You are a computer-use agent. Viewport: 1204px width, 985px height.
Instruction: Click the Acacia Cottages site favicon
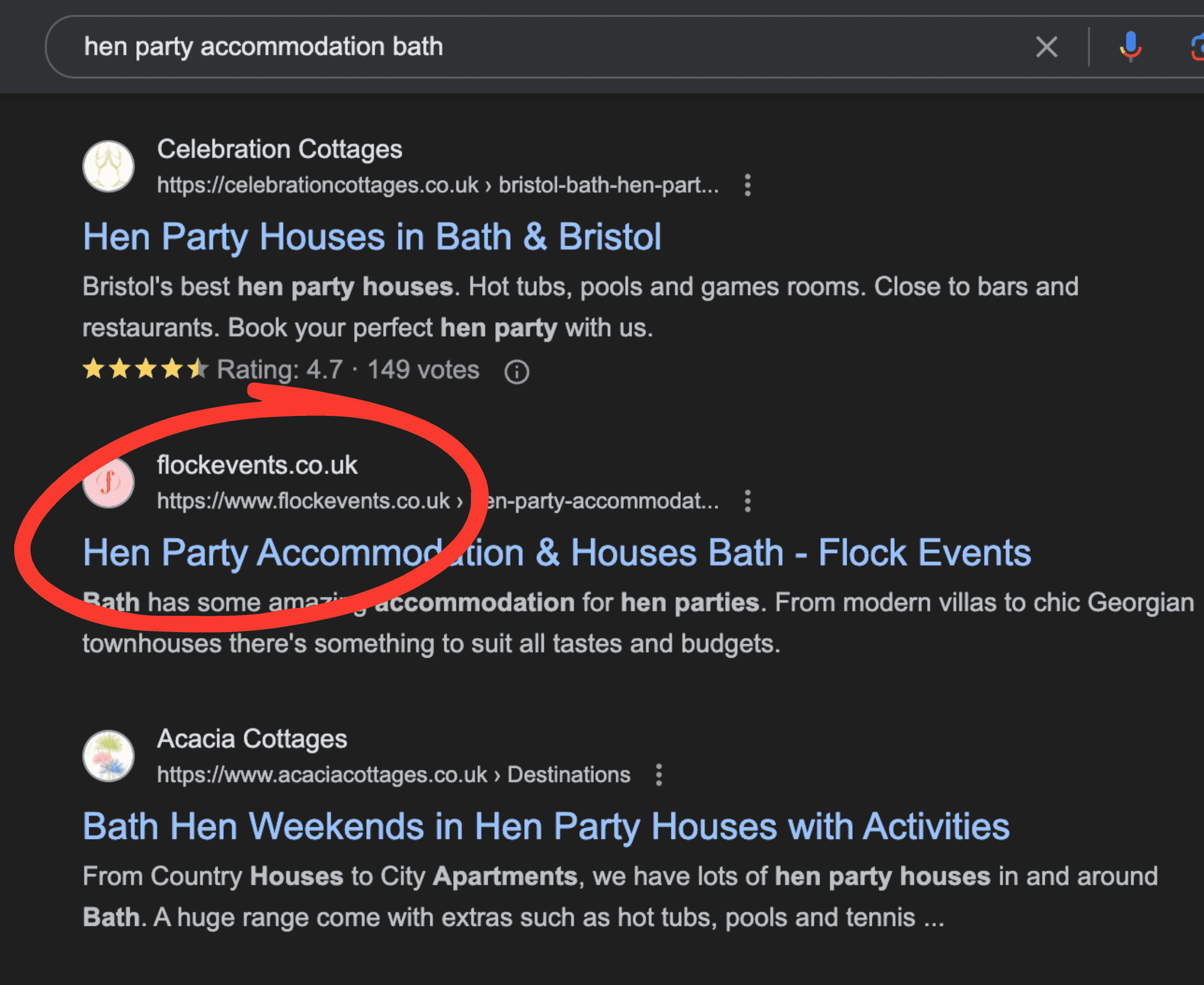click(108, 756)
